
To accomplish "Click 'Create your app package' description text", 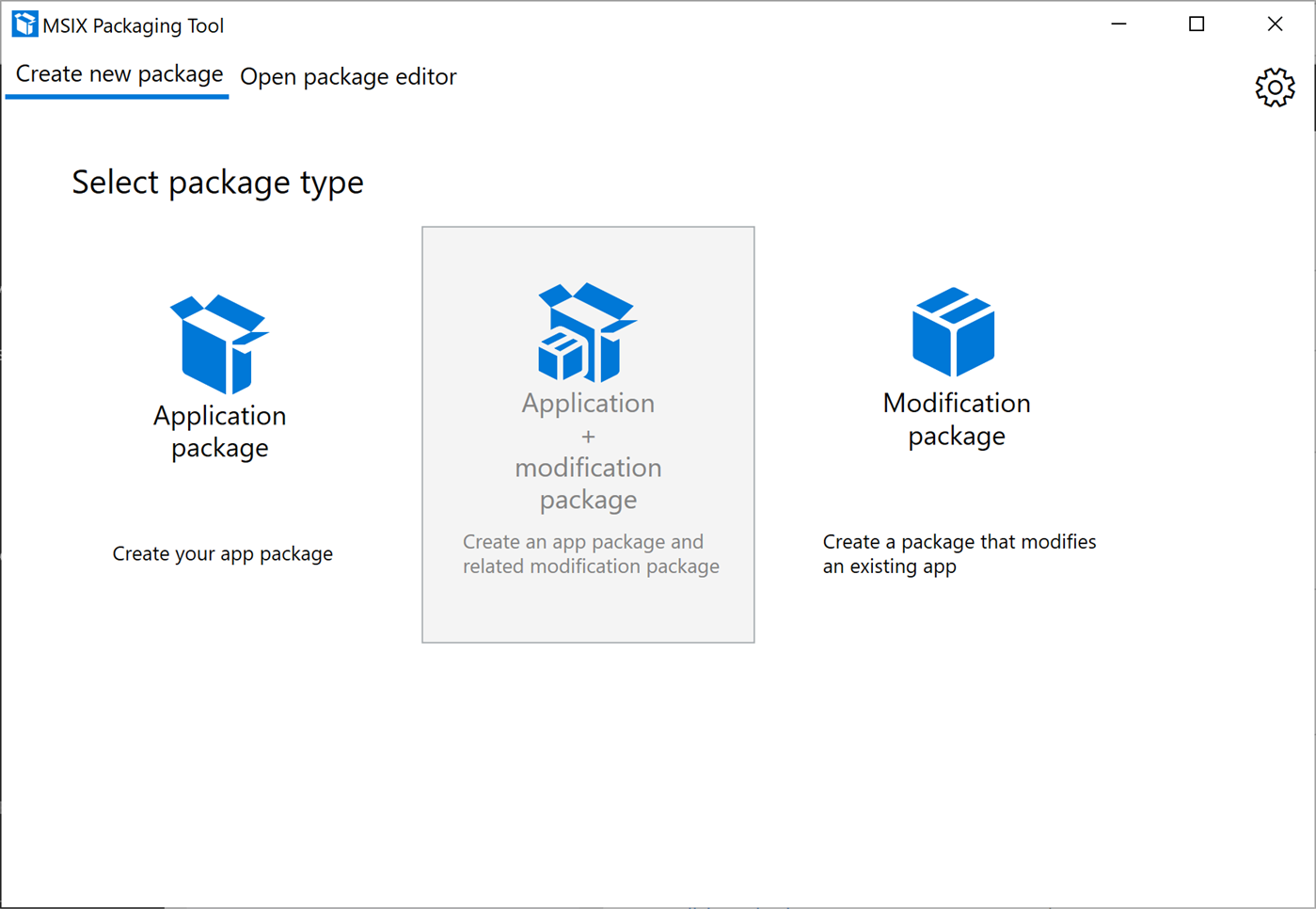I will tap(222, 553).
